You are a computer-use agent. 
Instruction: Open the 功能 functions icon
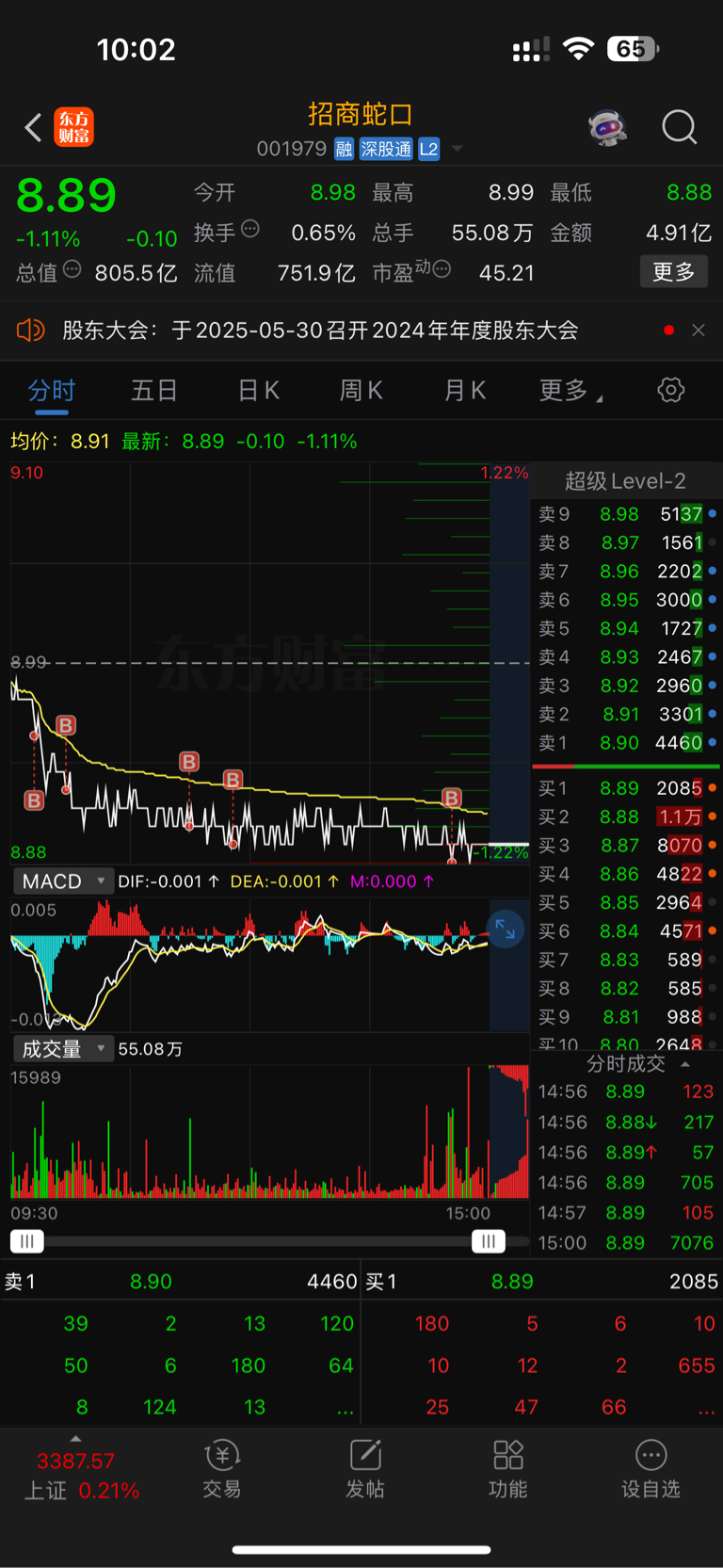point(508,1469)
